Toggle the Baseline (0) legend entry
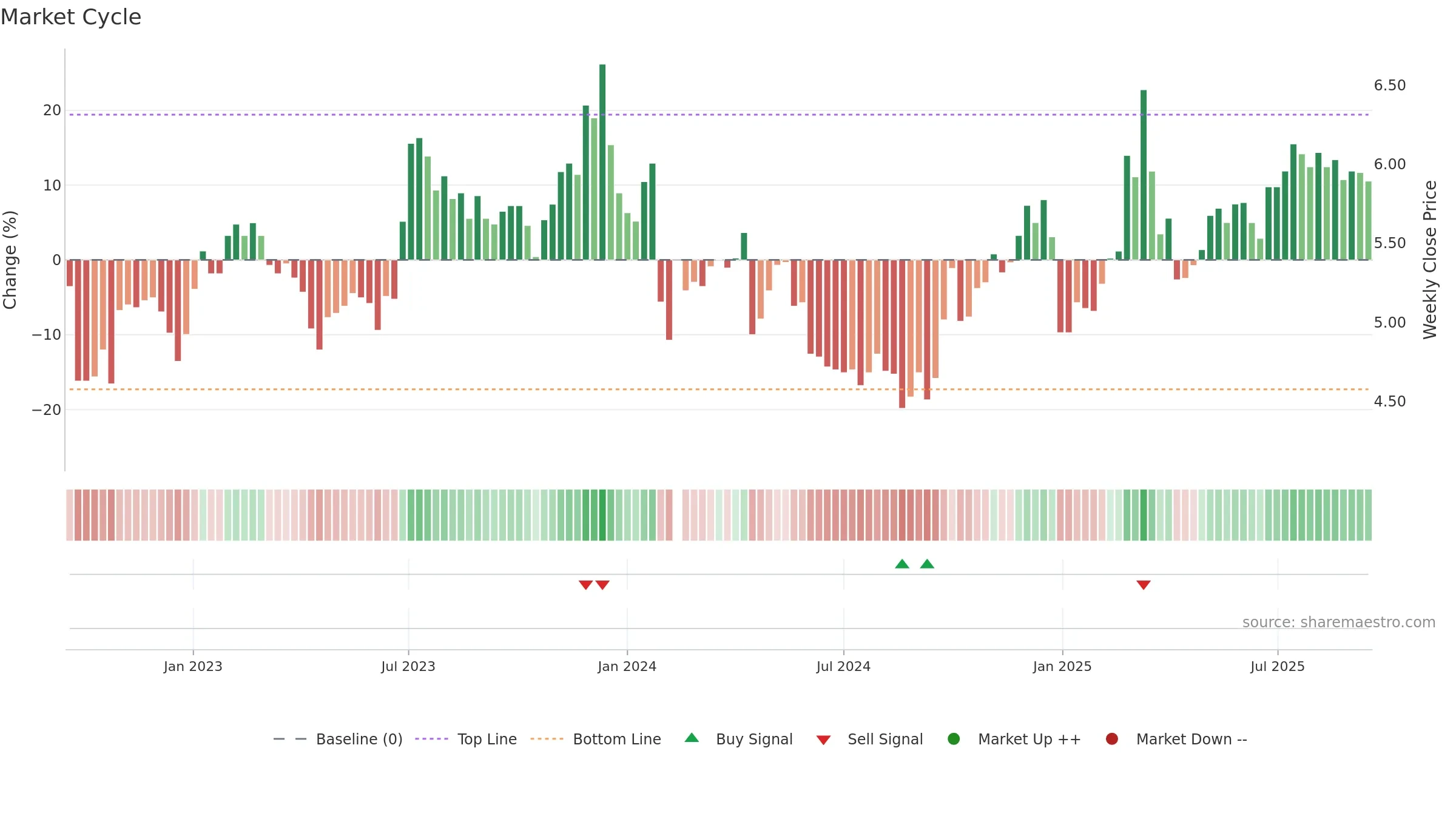Image resolution: width=1456 pixels, height=819 pixels. pyautogui.click(x=338, y=739)
